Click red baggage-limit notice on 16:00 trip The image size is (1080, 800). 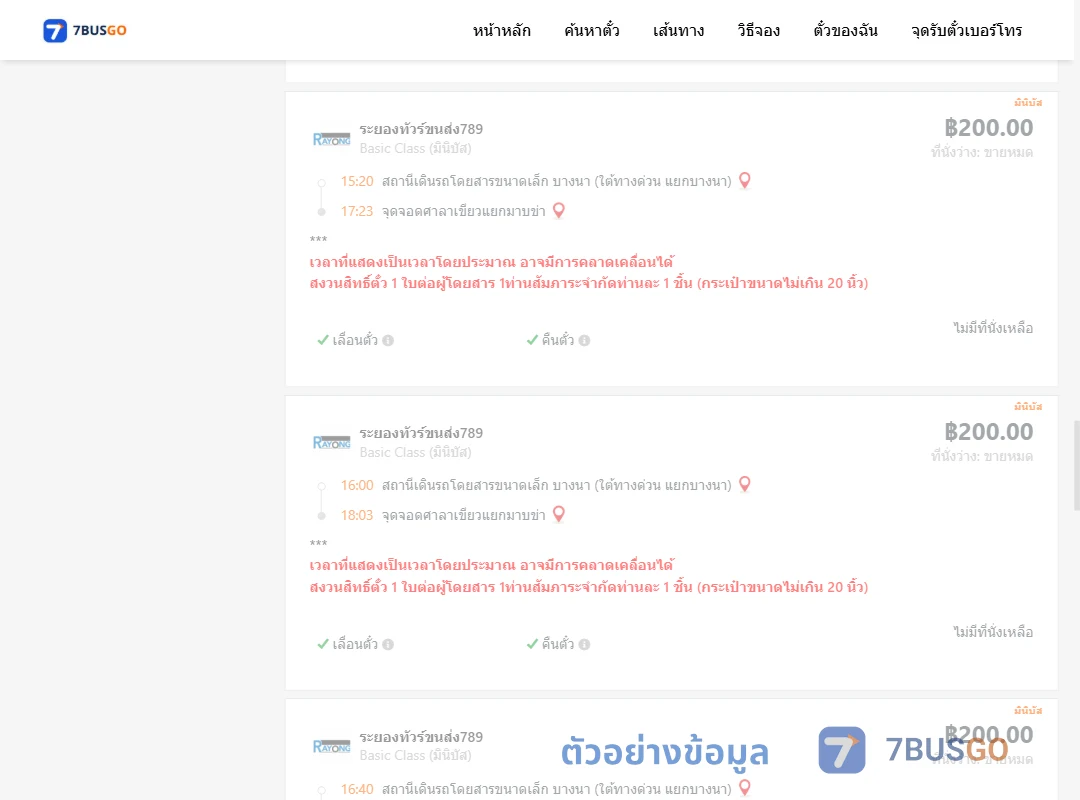point(589,587)
